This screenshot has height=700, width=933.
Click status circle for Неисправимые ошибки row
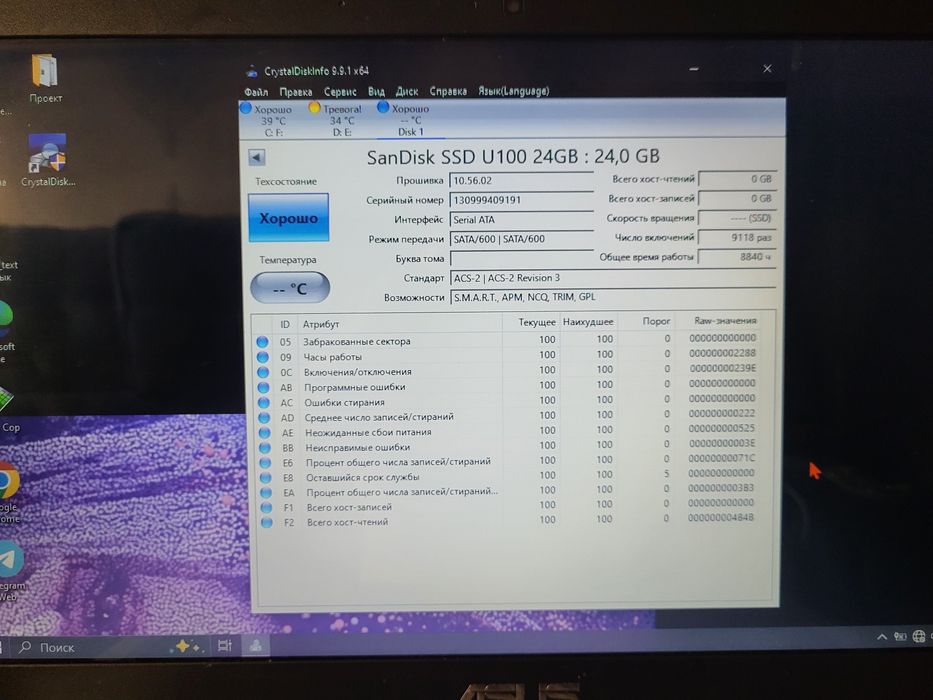264,448
